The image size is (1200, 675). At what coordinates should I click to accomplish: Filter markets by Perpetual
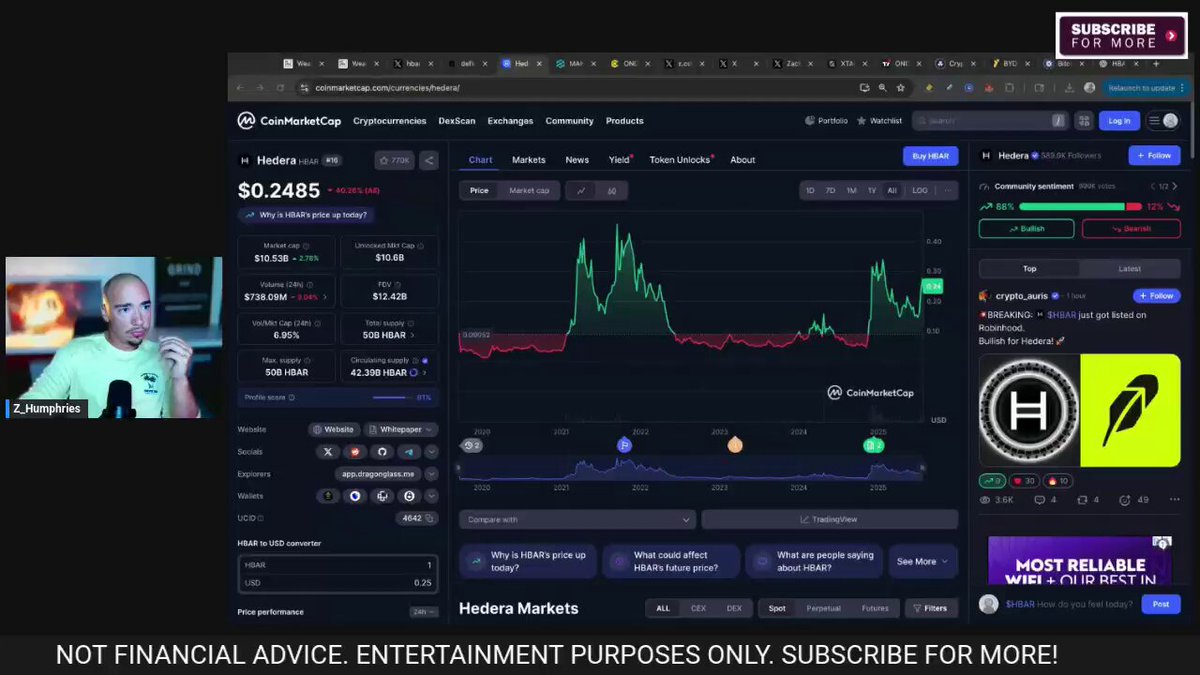click(x=823, y=608)
